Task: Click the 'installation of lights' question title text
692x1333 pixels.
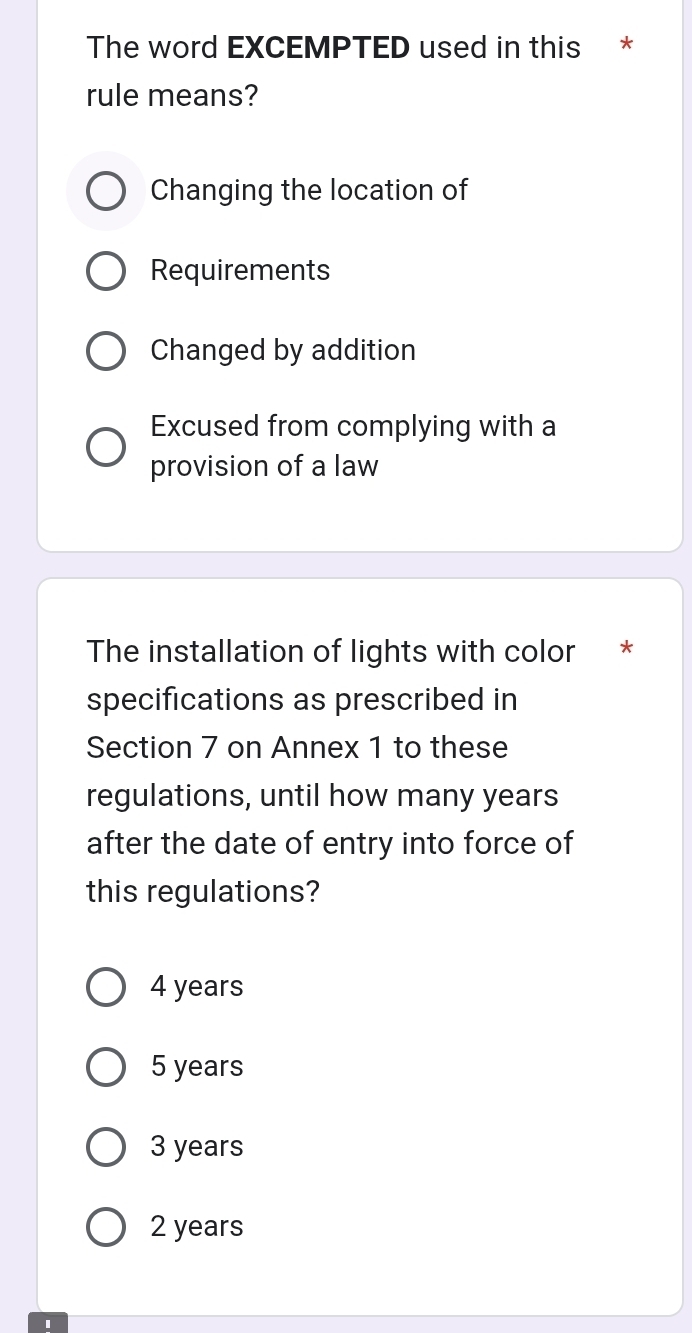Action: [331, 652]
